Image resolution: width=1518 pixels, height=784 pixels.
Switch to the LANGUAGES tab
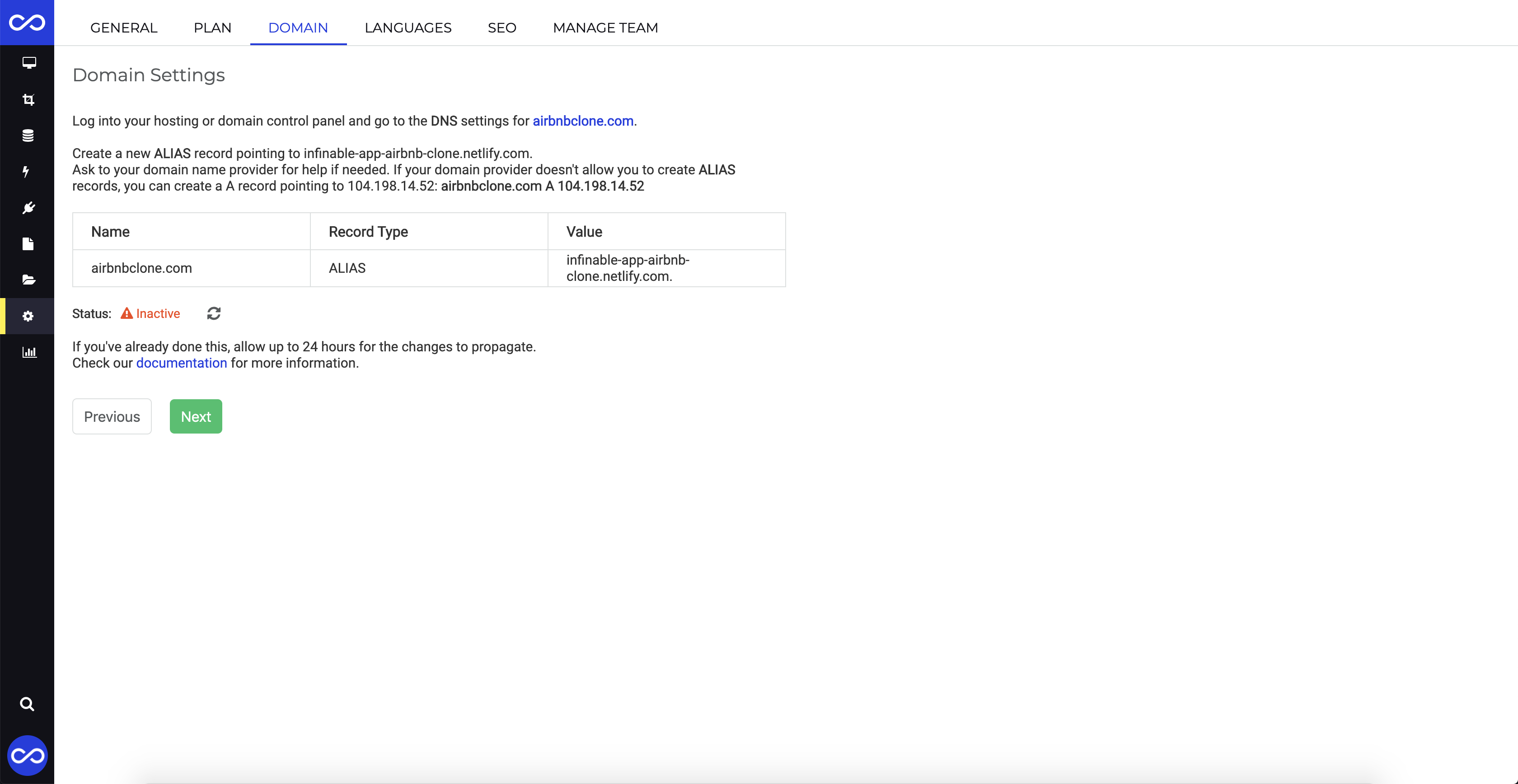pyautogui.click(x=408, y=28)
